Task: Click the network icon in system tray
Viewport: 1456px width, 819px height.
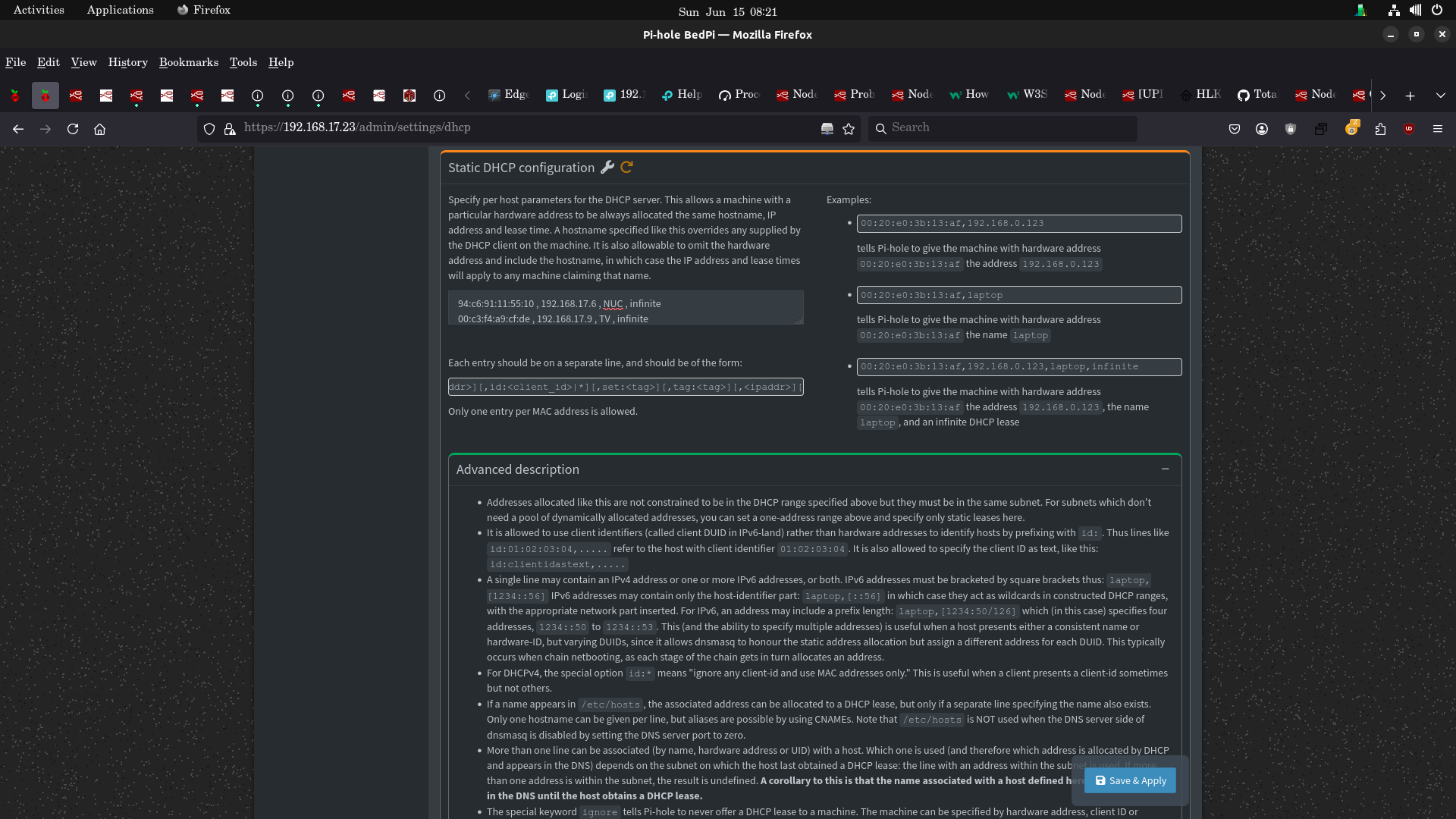Action: [x=1394, y=11]
